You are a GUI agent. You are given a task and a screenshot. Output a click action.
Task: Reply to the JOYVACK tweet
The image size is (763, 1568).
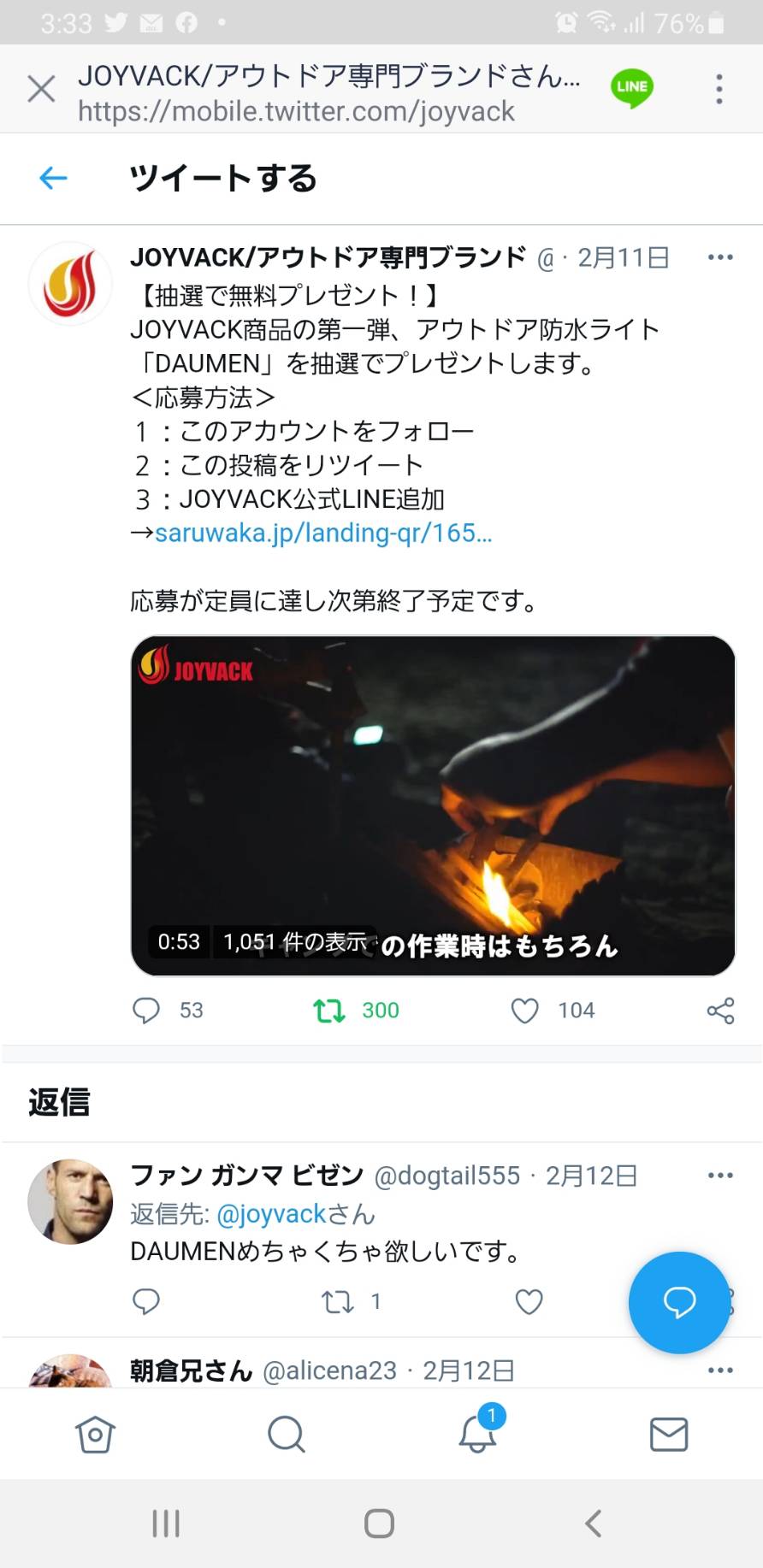click(146, 1011)
